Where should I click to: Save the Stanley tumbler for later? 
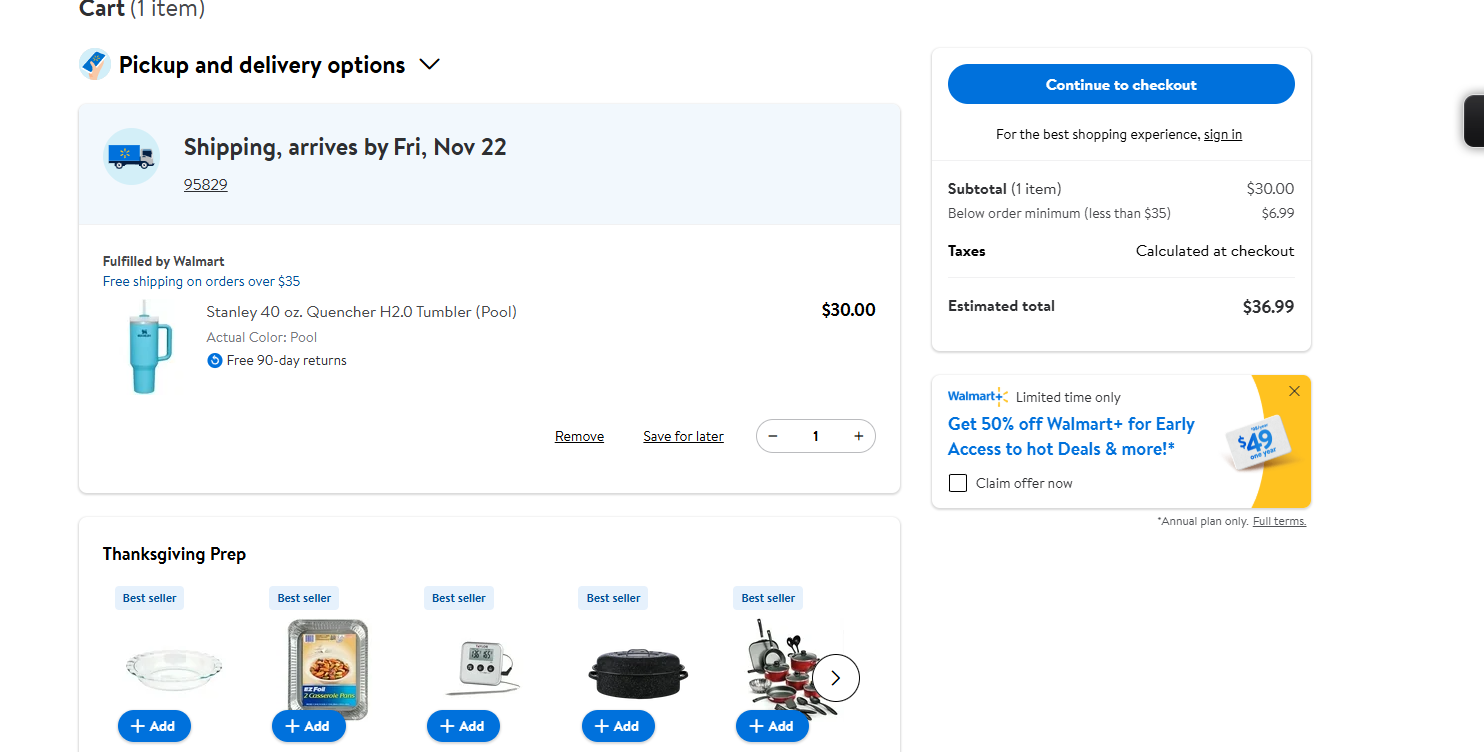683,436
